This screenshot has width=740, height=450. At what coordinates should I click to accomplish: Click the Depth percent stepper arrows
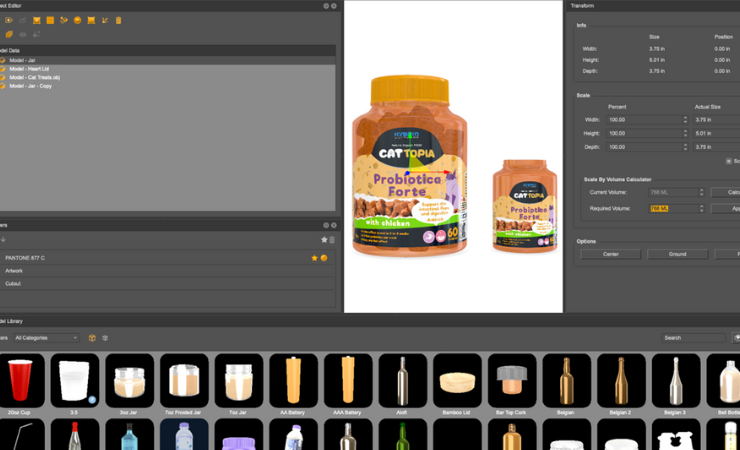(685, 147)
